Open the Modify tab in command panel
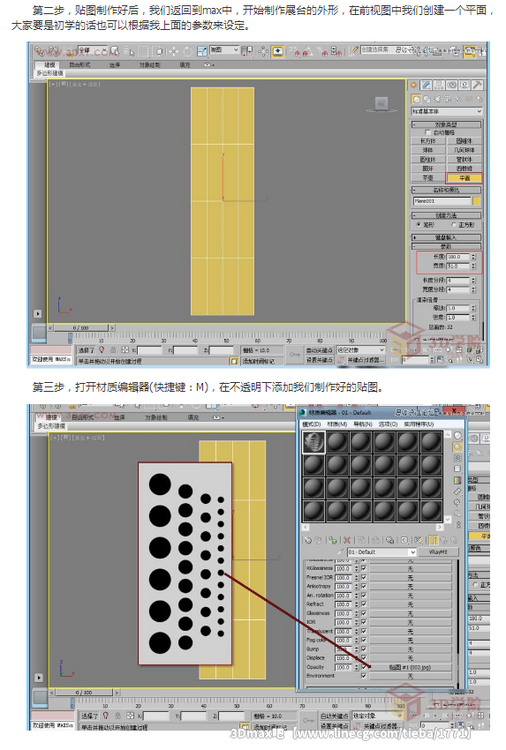Viewport: 506px width, 750px height. [x=426, y=85]
